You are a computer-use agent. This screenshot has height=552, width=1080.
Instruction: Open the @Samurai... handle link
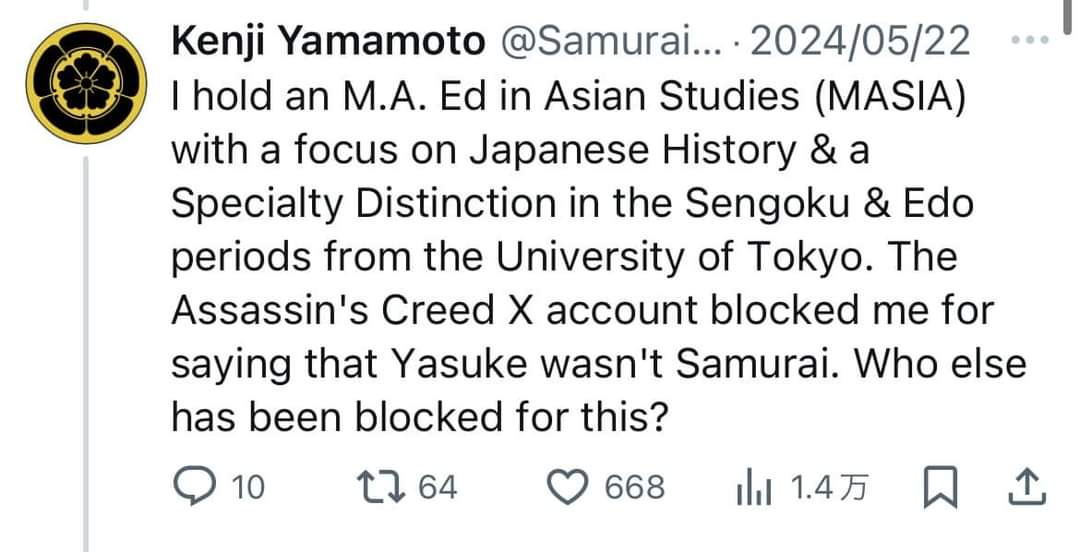[609, 41]
